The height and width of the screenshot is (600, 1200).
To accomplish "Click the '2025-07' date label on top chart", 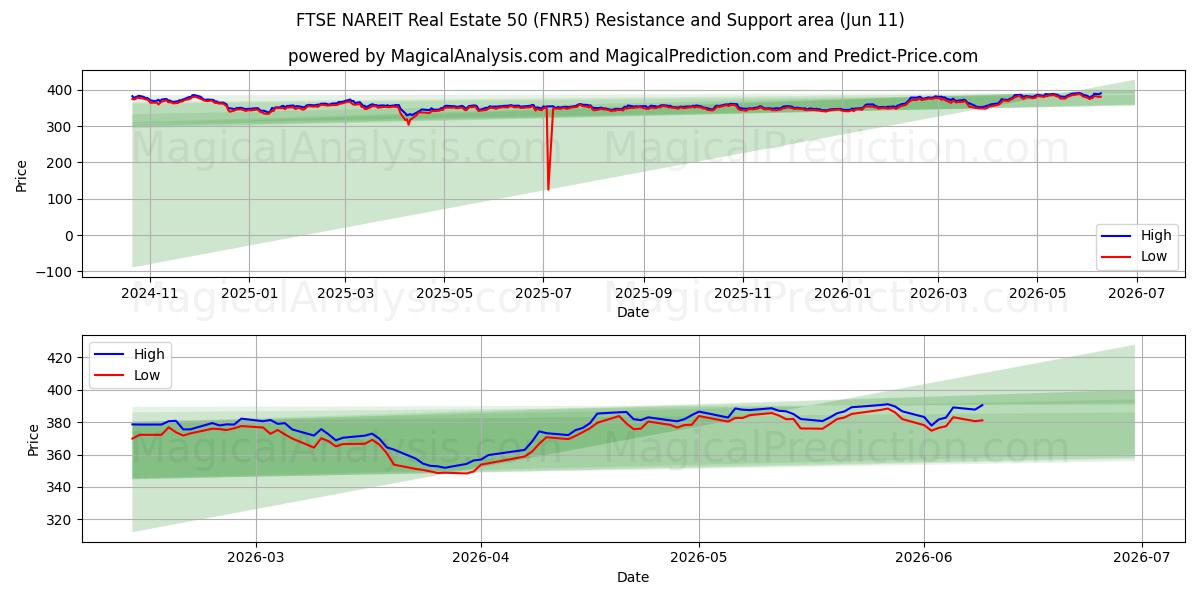I will click(x=543, y=294).
